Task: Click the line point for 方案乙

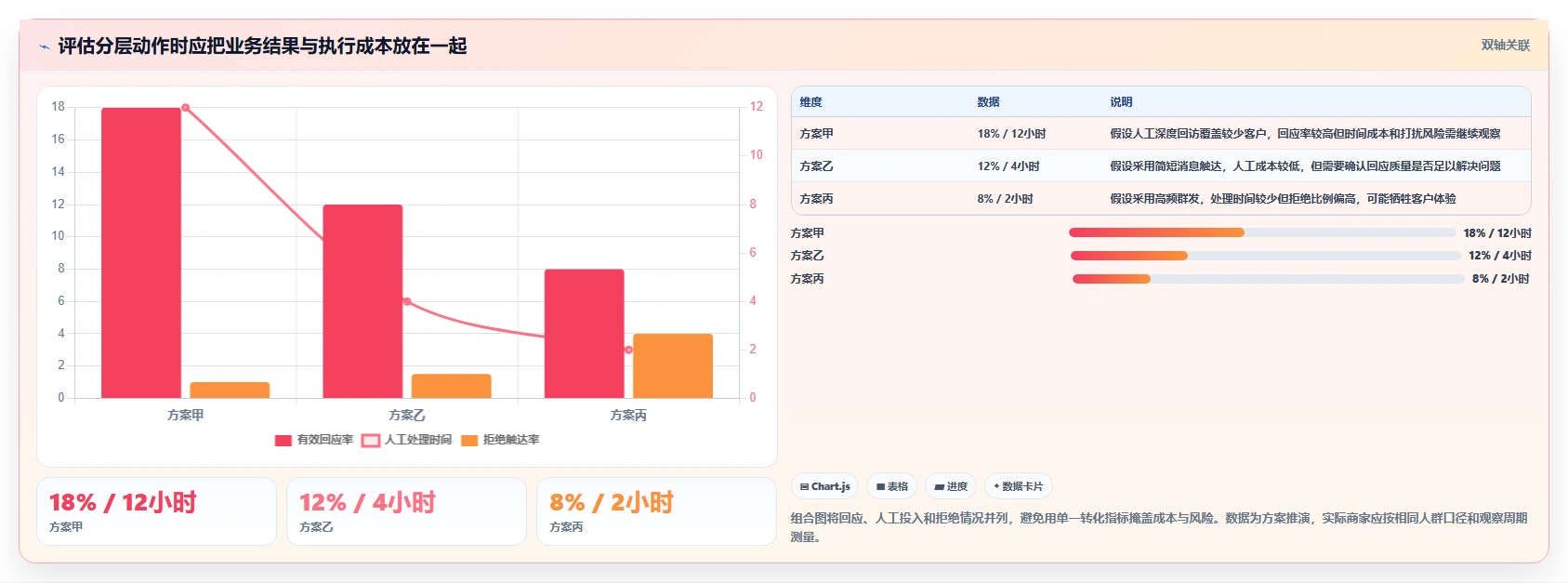Action: click(x=407, y=301)
